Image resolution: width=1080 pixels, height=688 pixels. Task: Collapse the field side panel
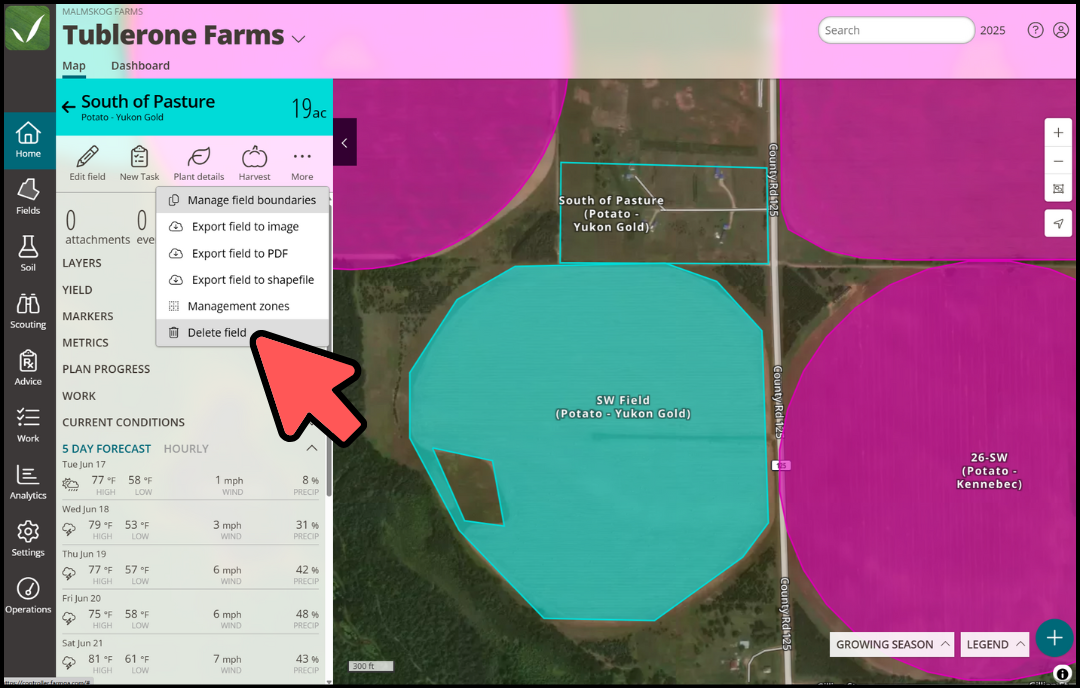tap(344, 143)
